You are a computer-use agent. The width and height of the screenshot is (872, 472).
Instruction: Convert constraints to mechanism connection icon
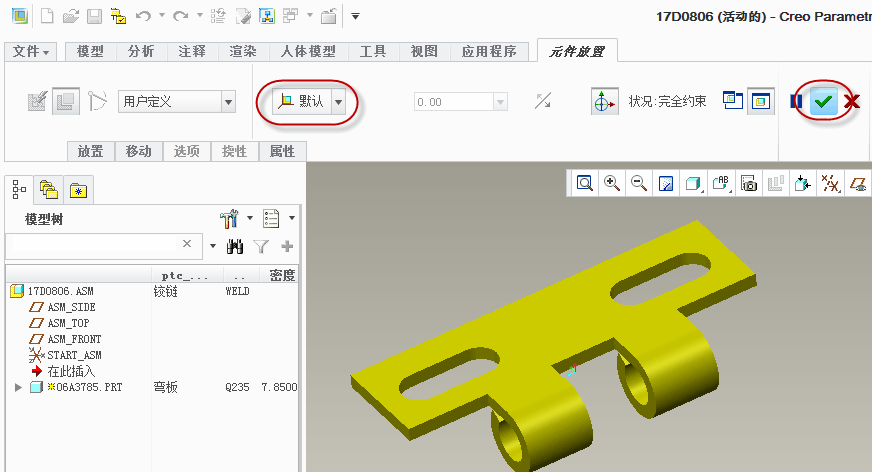(97, 101)
